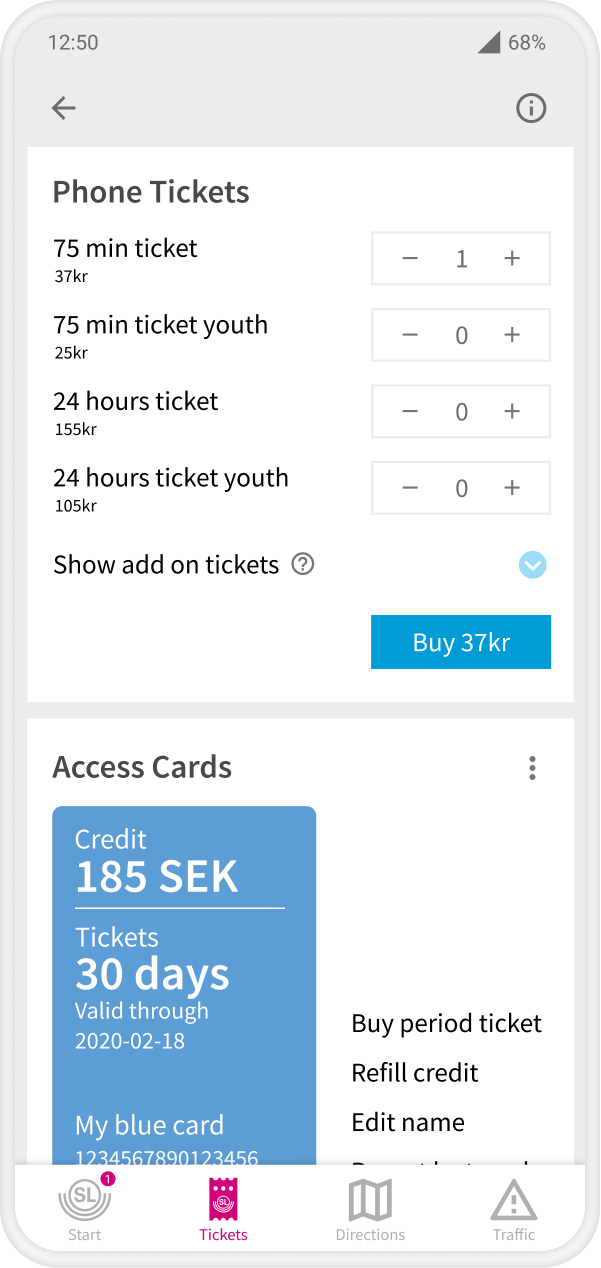Screen dimensions: 601x1268
Task: Open the Traffic warning icon
Action: coord(514,1203)
